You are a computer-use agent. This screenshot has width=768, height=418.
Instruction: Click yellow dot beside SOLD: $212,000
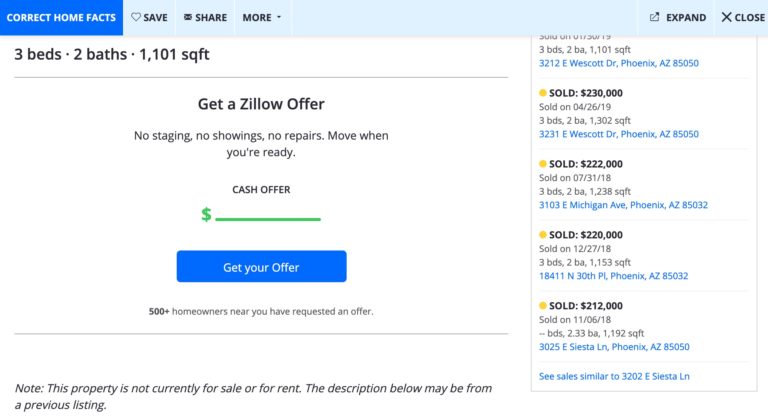point(543,305)
